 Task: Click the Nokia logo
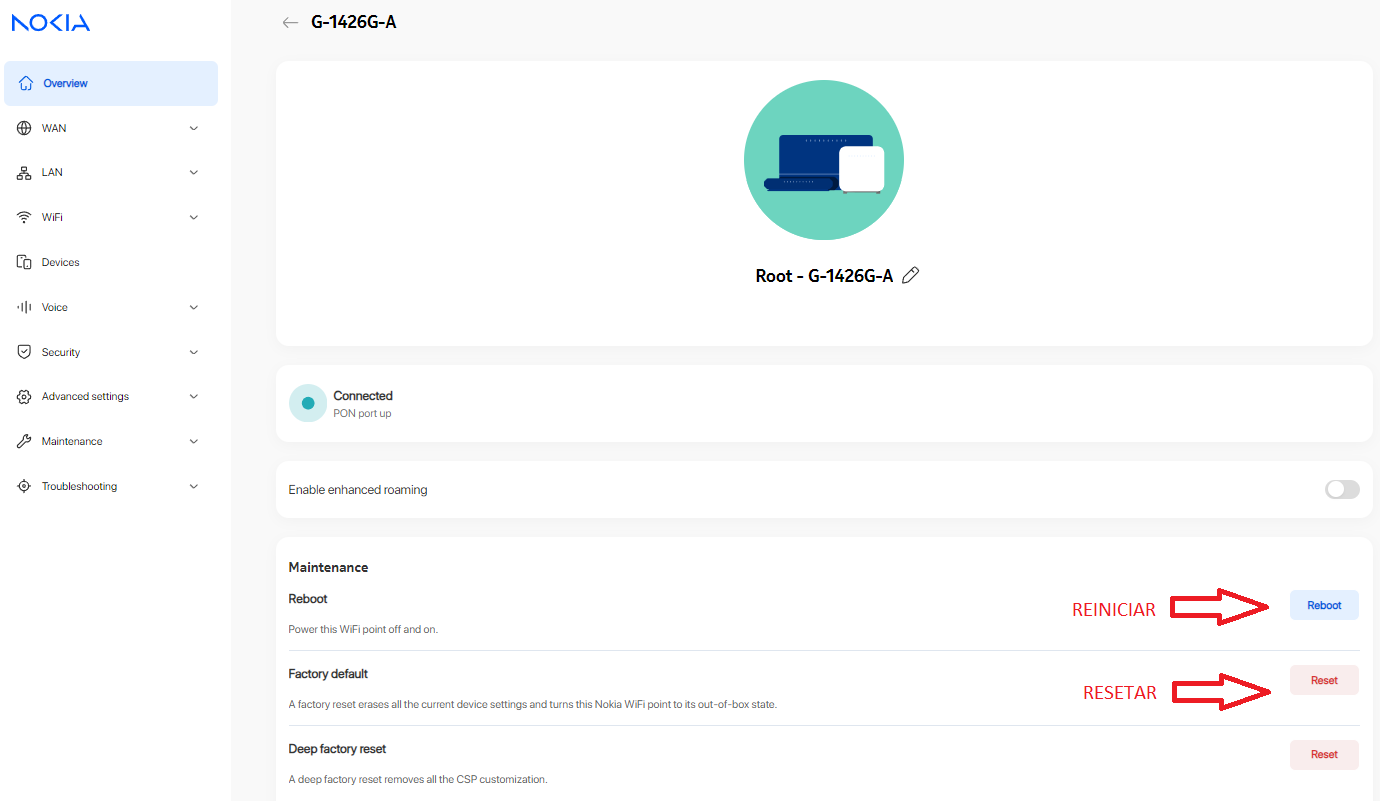(50, 22)
